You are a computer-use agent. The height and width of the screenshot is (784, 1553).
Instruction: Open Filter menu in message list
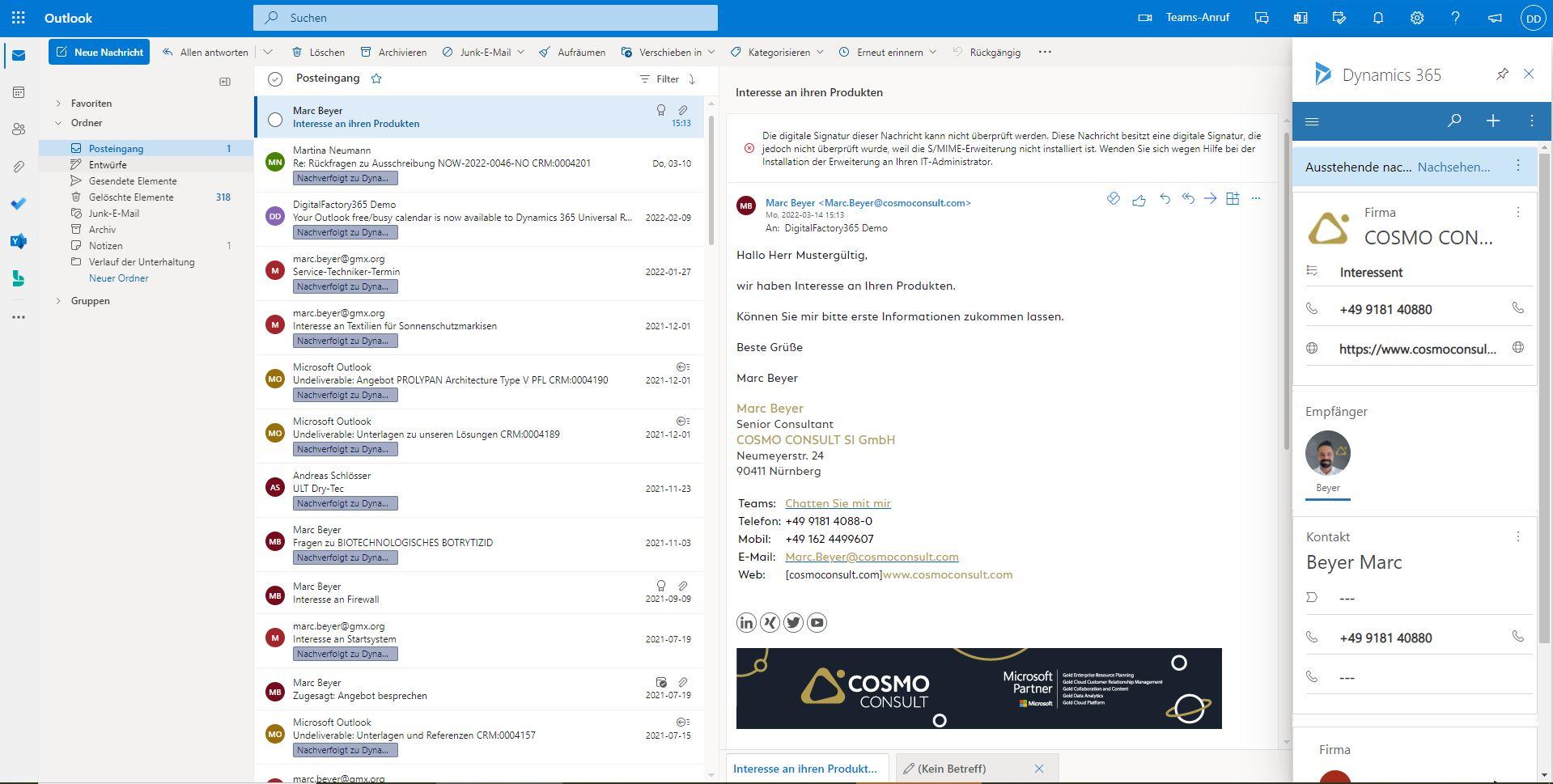tap(660, 78)
